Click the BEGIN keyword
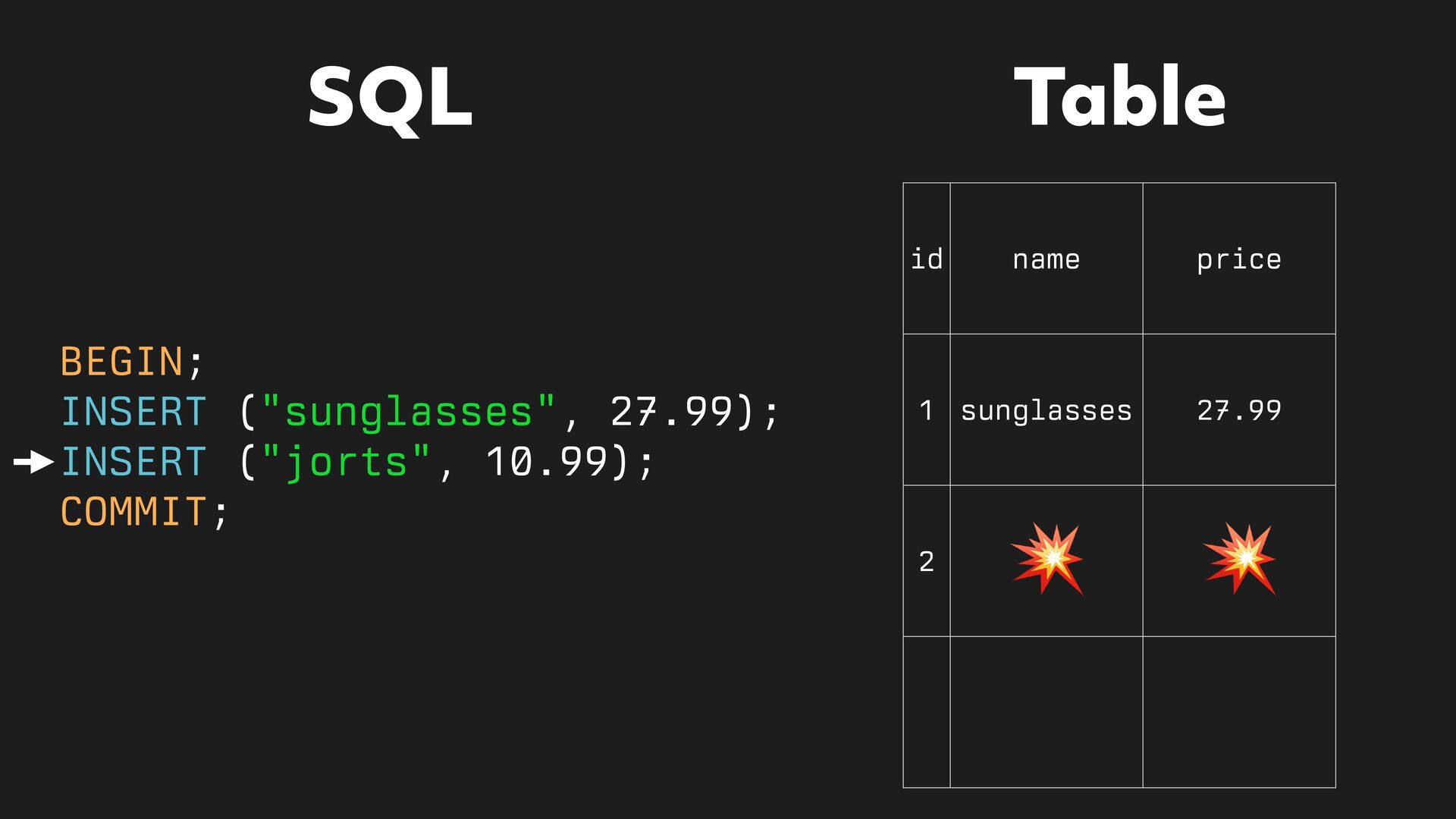This screenshot has width=1456, height=819. 122,362
